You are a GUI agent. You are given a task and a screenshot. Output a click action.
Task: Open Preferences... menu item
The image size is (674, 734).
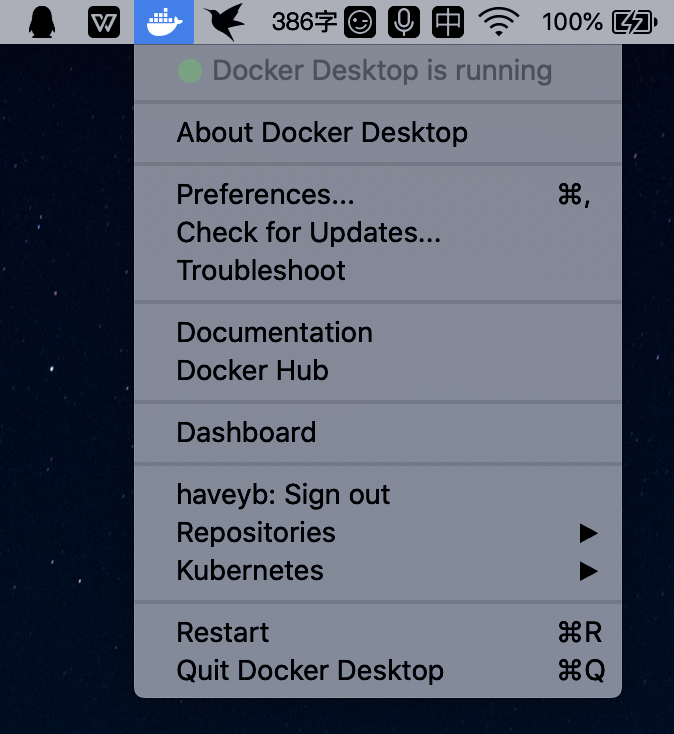[378, 194]
